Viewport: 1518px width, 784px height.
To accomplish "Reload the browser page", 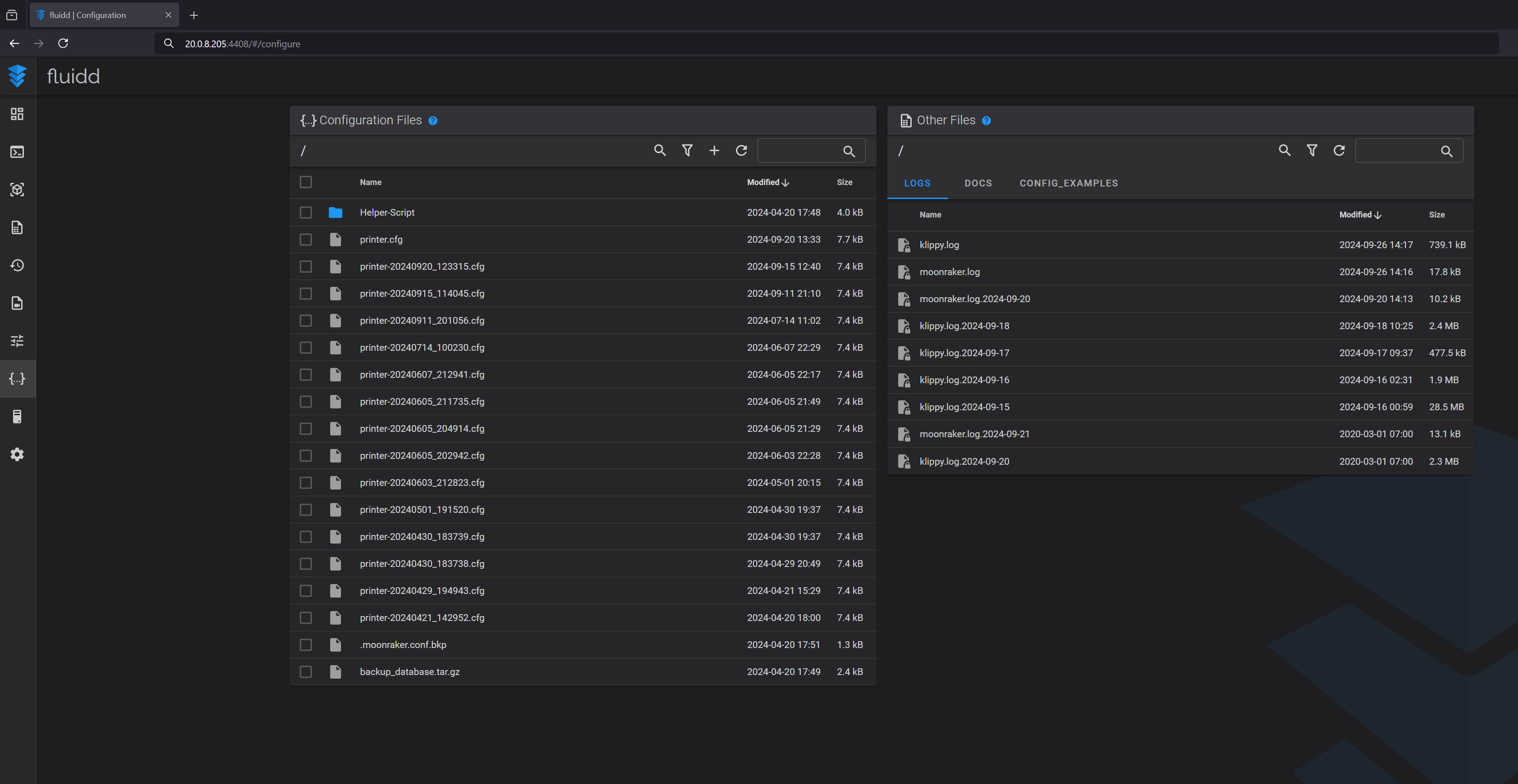I will [63, 43].
